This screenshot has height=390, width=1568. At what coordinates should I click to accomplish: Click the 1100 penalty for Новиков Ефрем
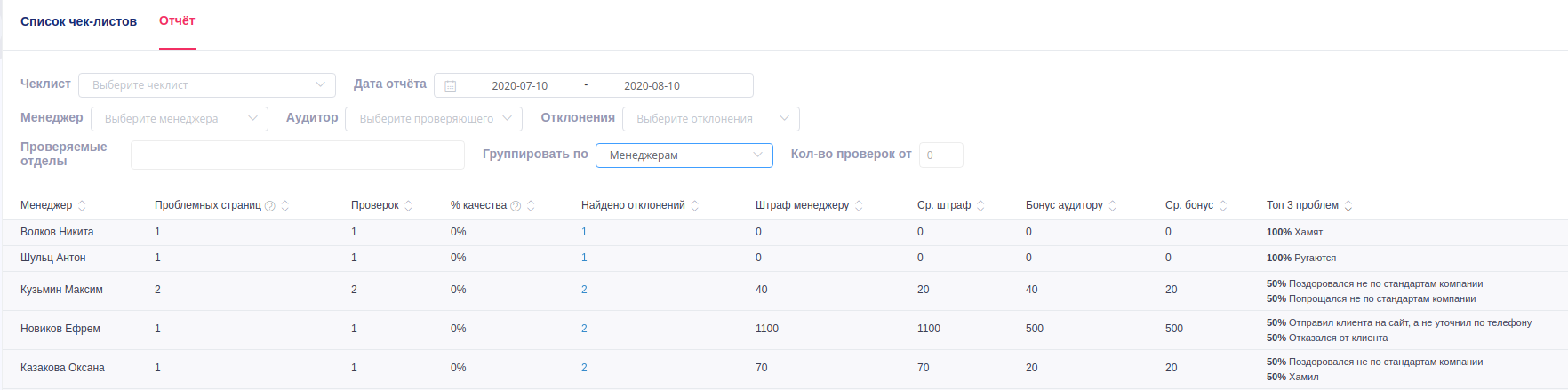pos(767,329)
